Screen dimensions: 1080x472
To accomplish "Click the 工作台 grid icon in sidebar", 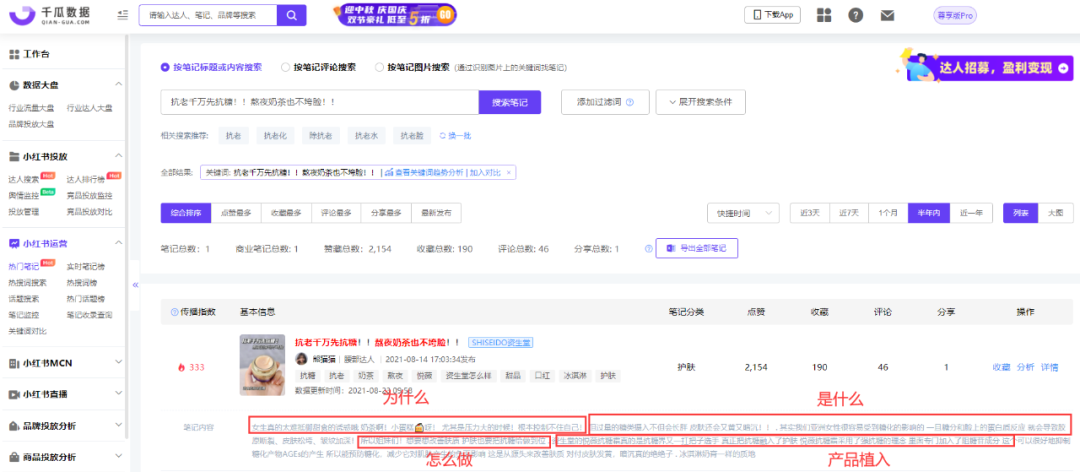I will pos(14,54).
